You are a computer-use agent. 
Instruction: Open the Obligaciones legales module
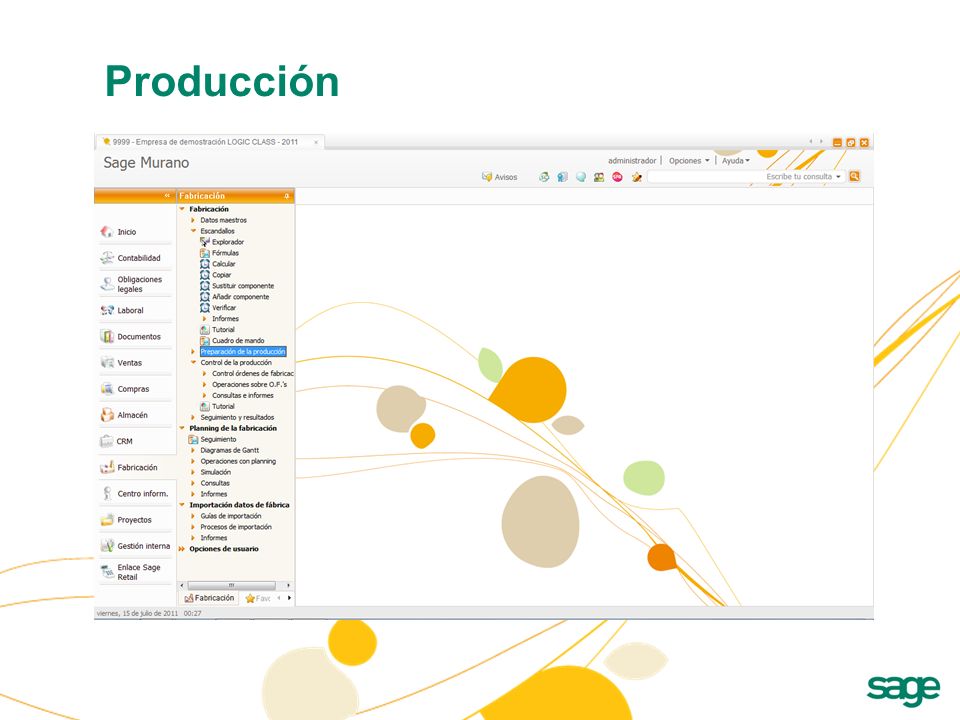click(135, 284)
